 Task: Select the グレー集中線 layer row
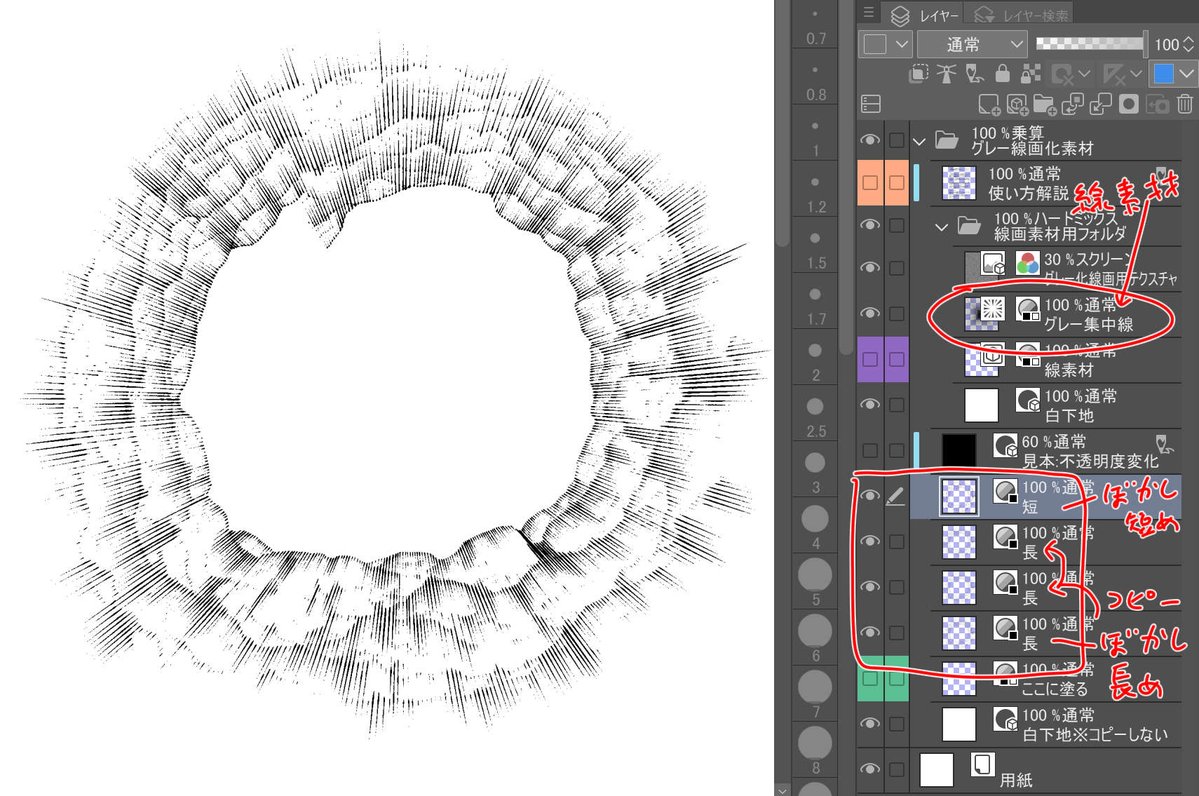pos(1045,314)
